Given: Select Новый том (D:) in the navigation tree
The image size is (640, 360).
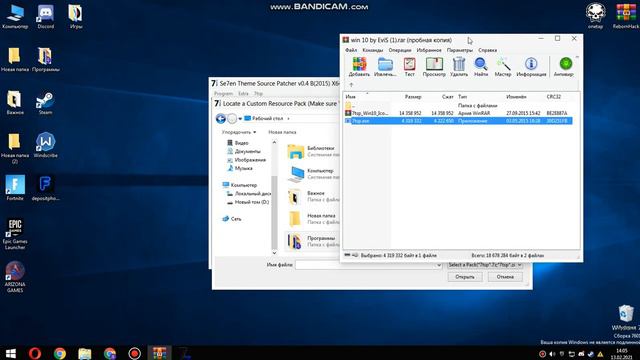Looking at the screenshot, I should 248,202.
